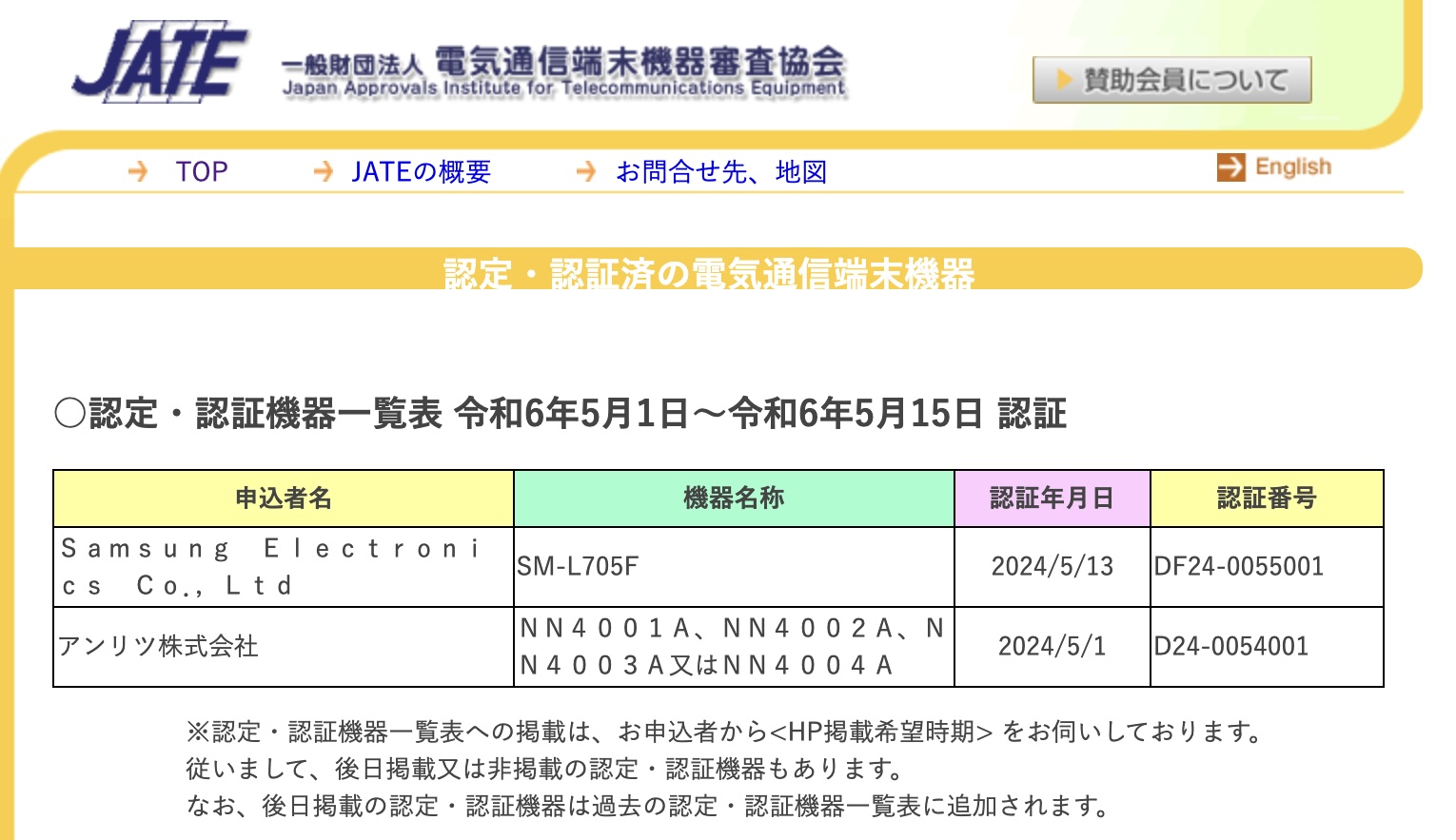Screen dimensions: 1456x840
Task: Click the 認定・認証機器一覧表 heading
Action: (x=561, y=414)
